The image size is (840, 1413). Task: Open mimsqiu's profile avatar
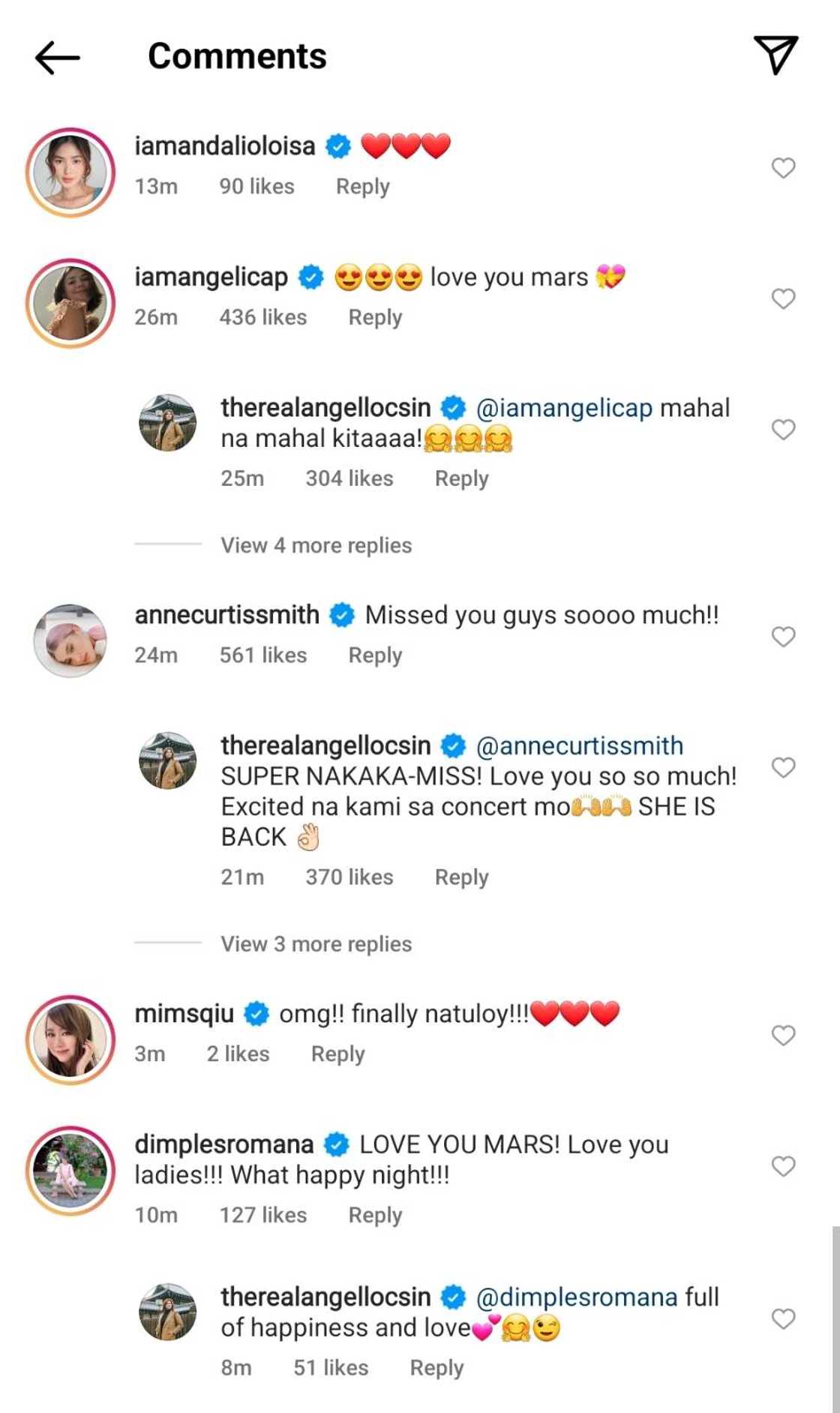70,1039
